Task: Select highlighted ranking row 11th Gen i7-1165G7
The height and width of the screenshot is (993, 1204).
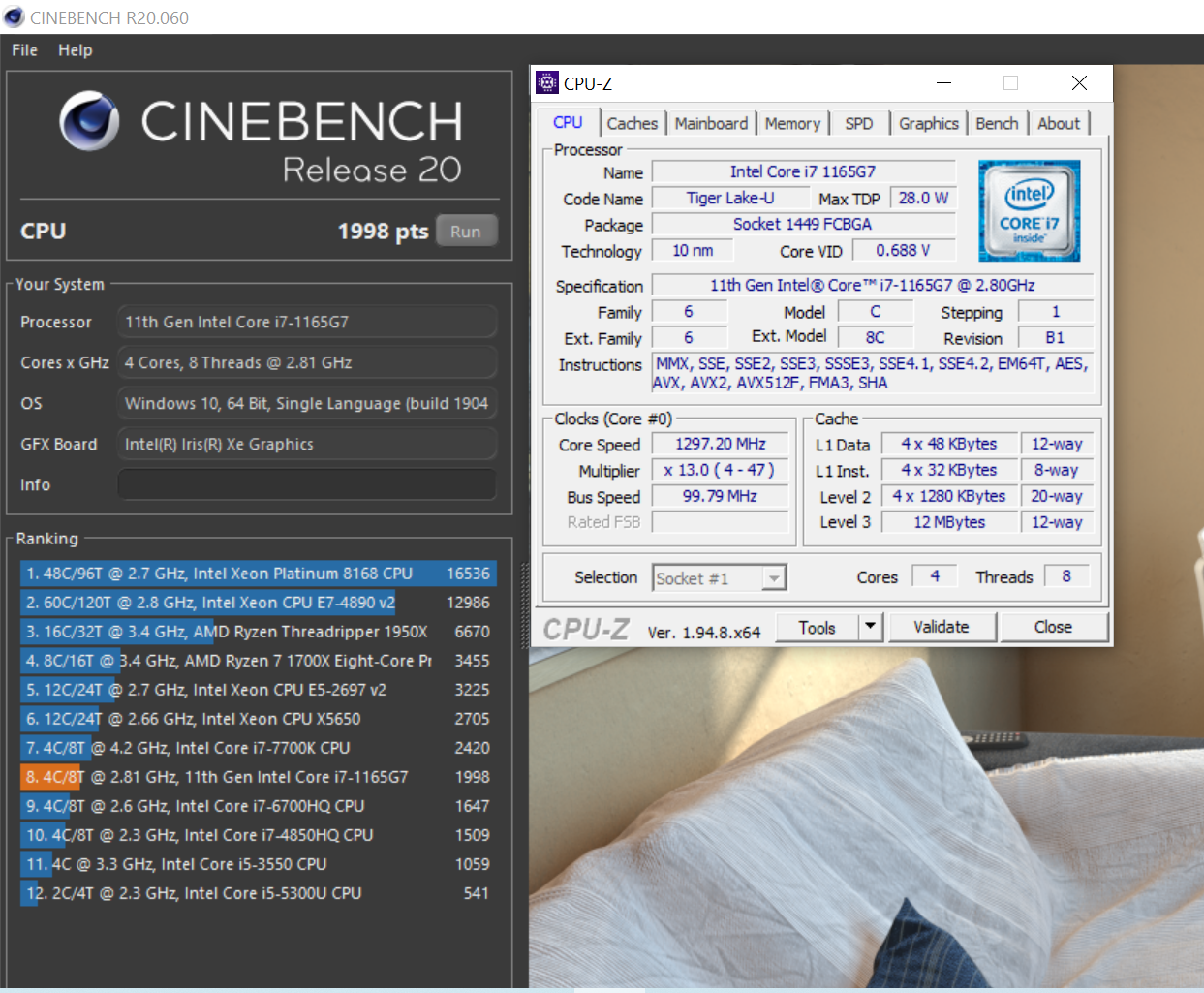Action: point(259,777)
